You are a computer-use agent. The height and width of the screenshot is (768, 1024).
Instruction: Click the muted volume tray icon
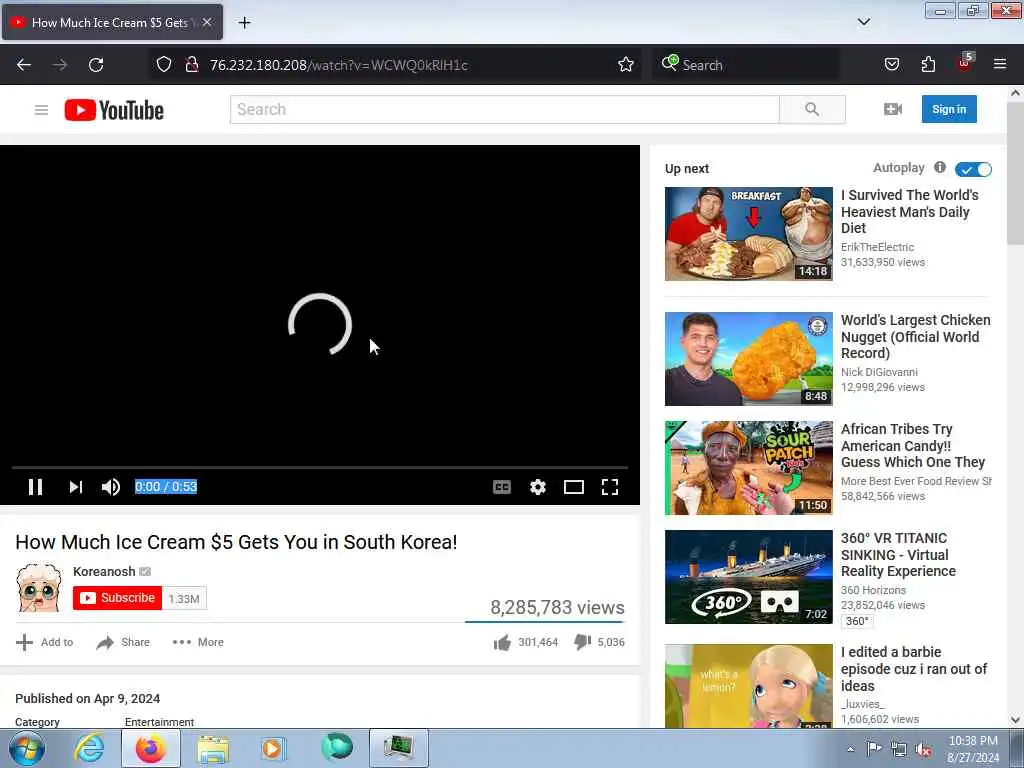[923, 750]
